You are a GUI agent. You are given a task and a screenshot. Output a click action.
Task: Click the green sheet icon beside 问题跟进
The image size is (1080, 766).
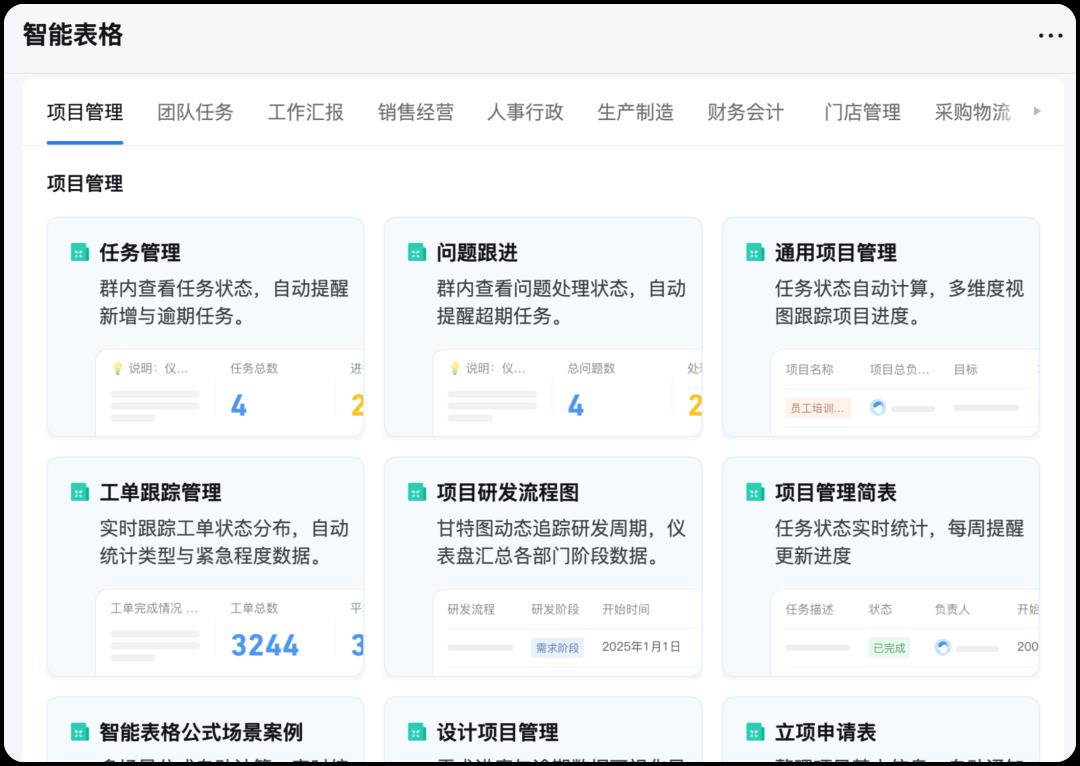click(417, 253)
